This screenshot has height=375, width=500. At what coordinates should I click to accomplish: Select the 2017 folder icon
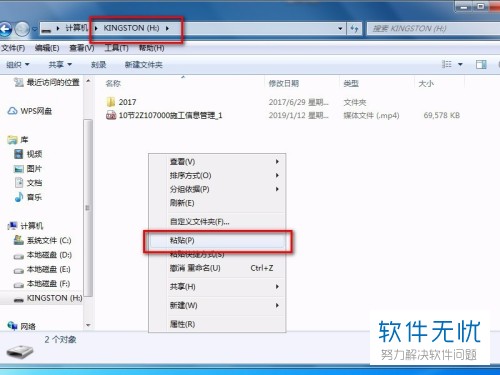[x=111, y=102]
